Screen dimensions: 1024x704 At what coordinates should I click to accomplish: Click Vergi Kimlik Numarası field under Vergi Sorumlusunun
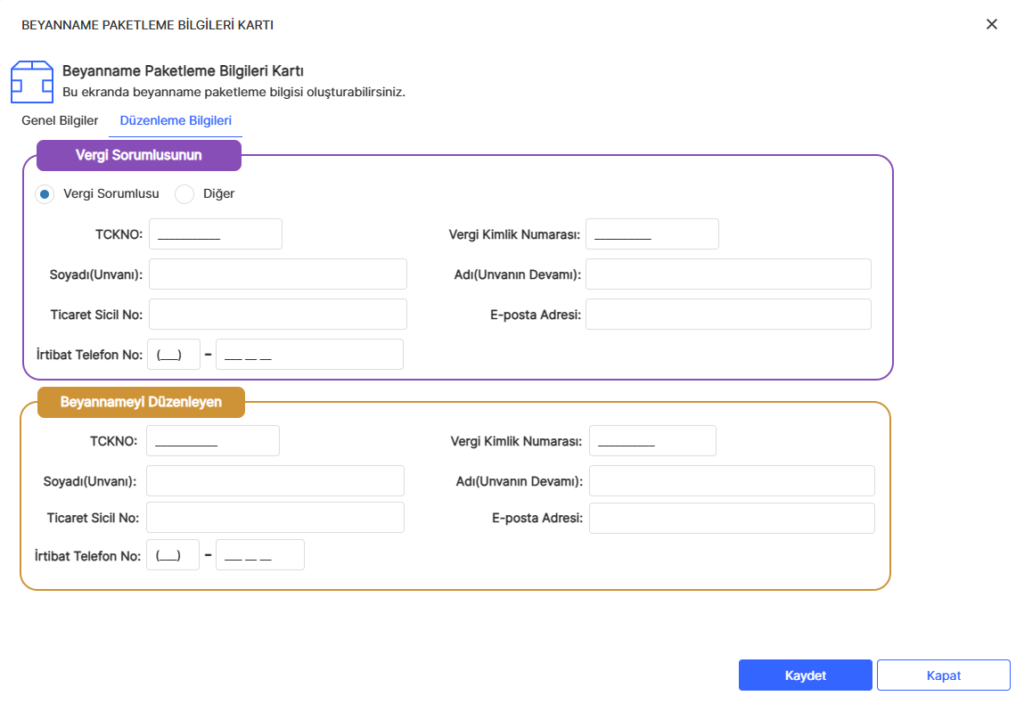point(652,234)
